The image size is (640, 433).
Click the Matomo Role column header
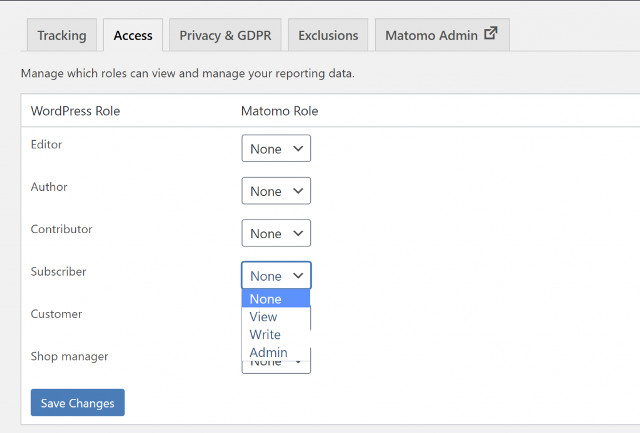pyautogui.click(x=280, y=111)
